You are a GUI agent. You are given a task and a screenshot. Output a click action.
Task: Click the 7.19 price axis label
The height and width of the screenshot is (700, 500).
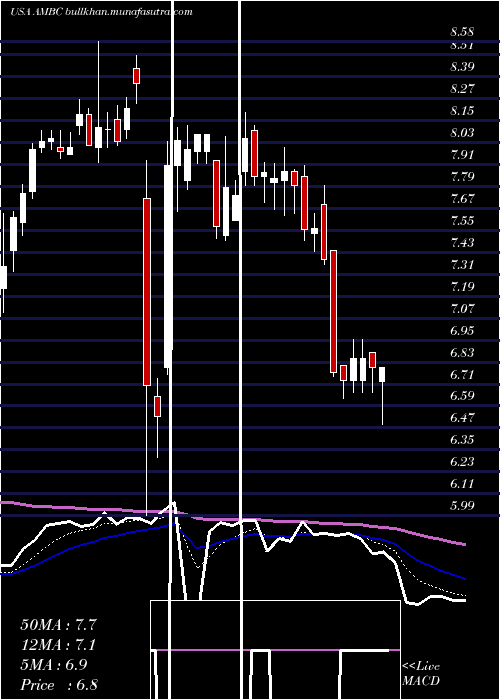tap(462, 286)
